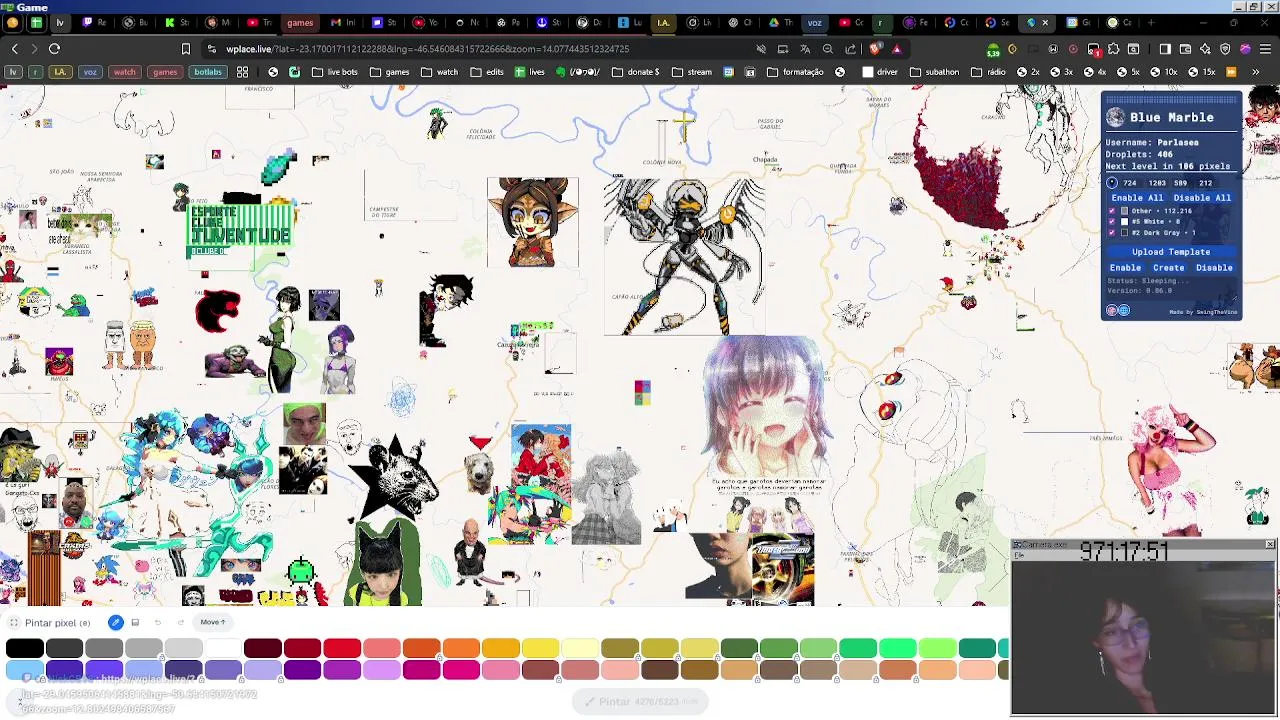Image resolution: width=1280 pixels, height=720 pixels.
Task: Switch to the 'voz' browser tab
Action: pyautogui.click(x=814, y=22)
